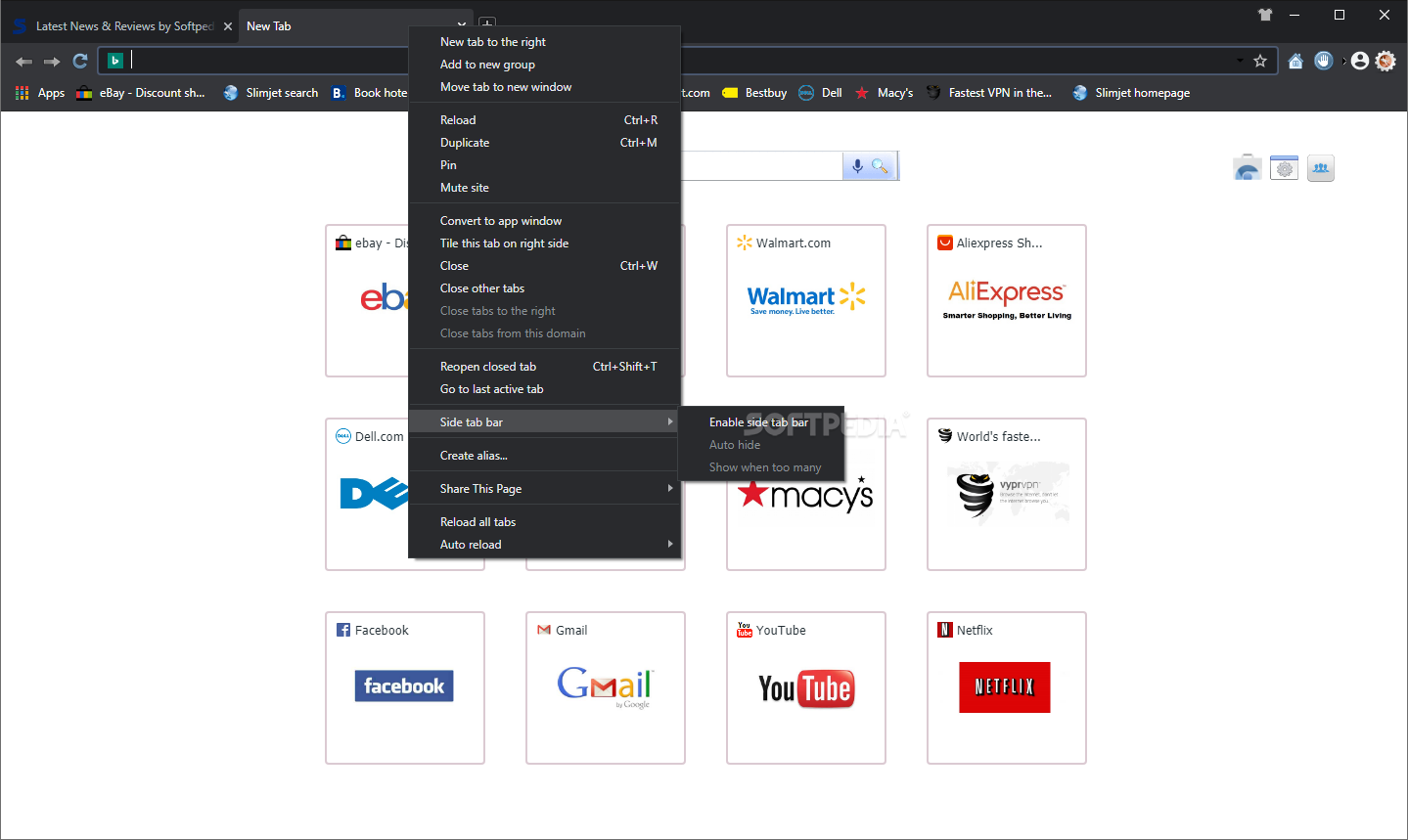The width and height of the screenshot is (1408, 840).
Task: Open the ad blocker hand icon
Action: coord(1324,61)
